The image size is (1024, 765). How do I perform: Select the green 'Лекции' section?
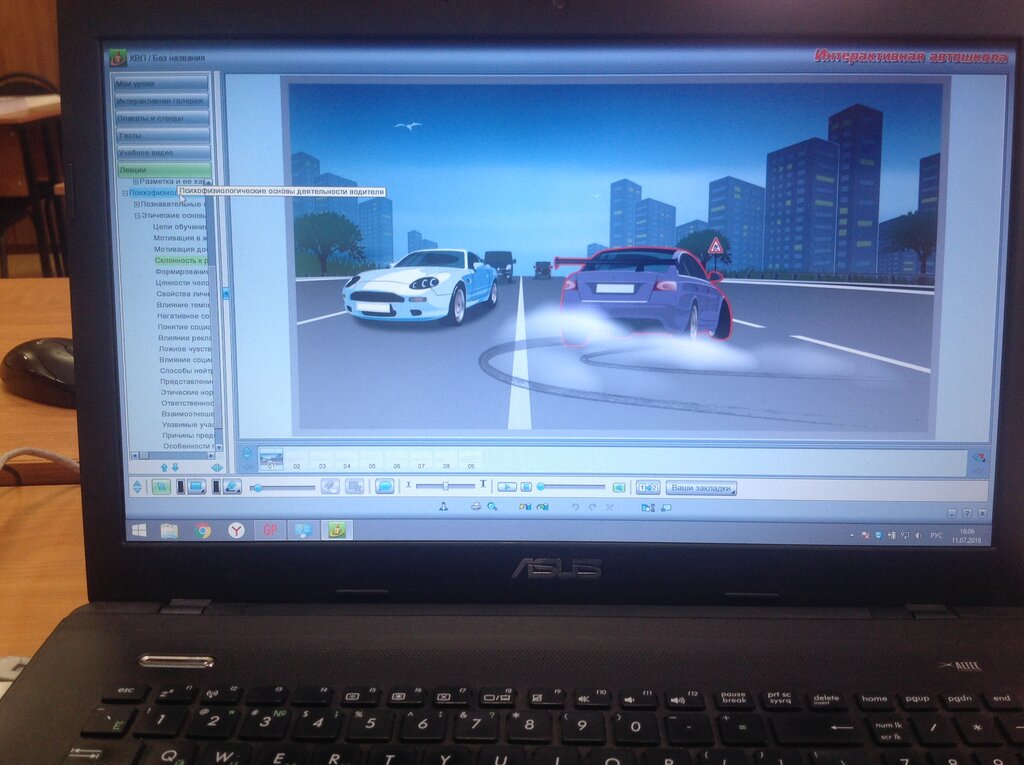(x=165, y=170)
